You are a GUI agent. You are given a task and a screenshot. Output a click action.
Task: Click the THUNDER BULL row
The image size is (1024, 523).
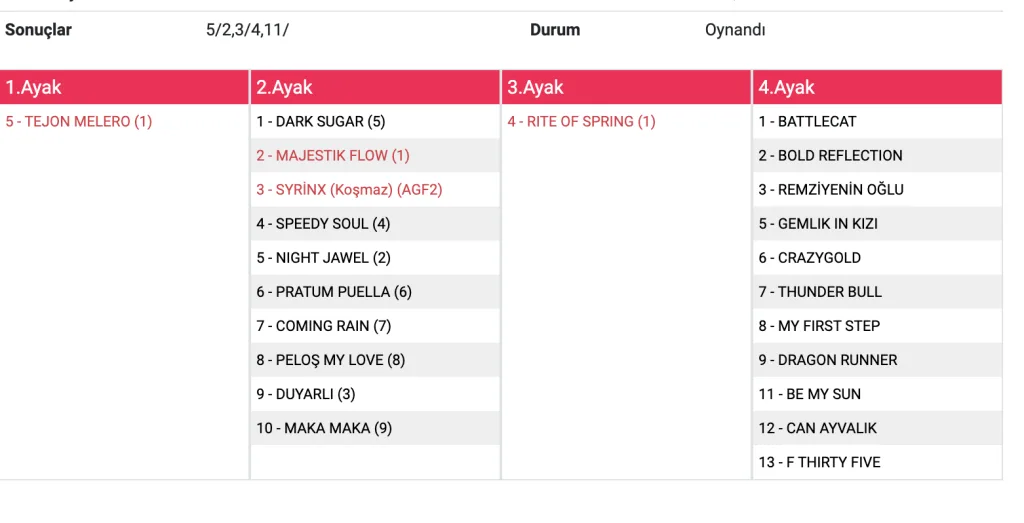820,292
